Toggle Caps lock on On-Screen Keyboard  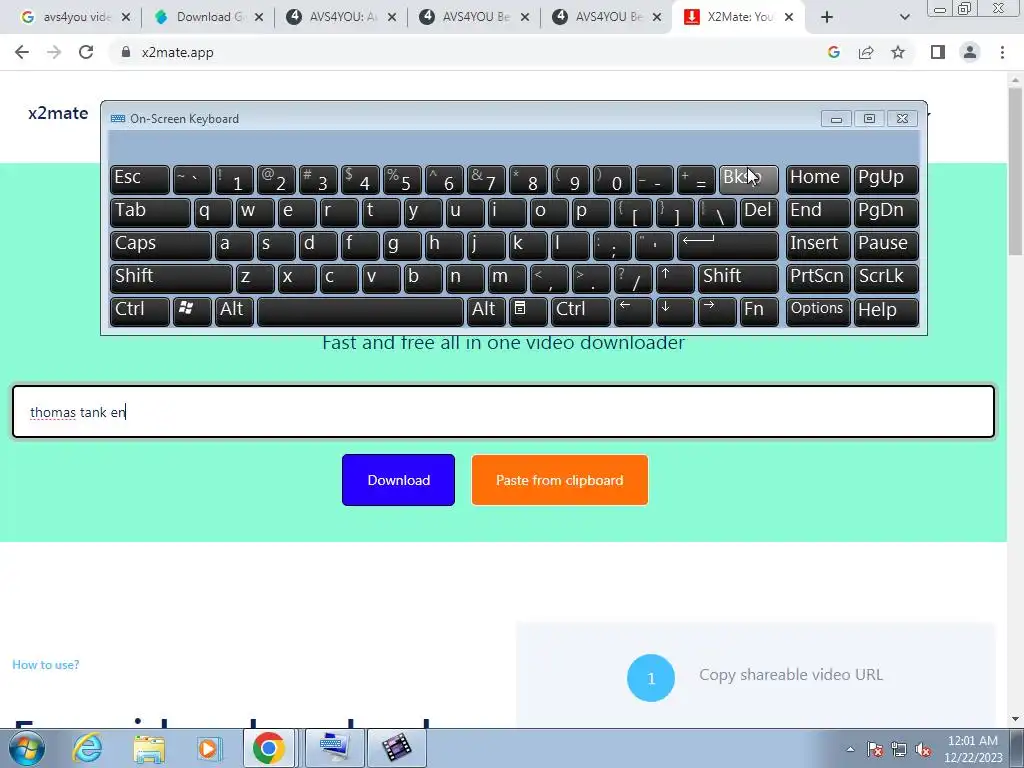pyautogui.click(x=161, y=246)
